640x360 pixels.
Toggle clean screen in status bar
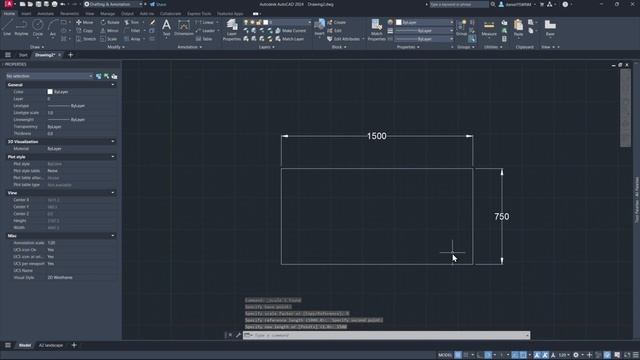click(627, 355)
